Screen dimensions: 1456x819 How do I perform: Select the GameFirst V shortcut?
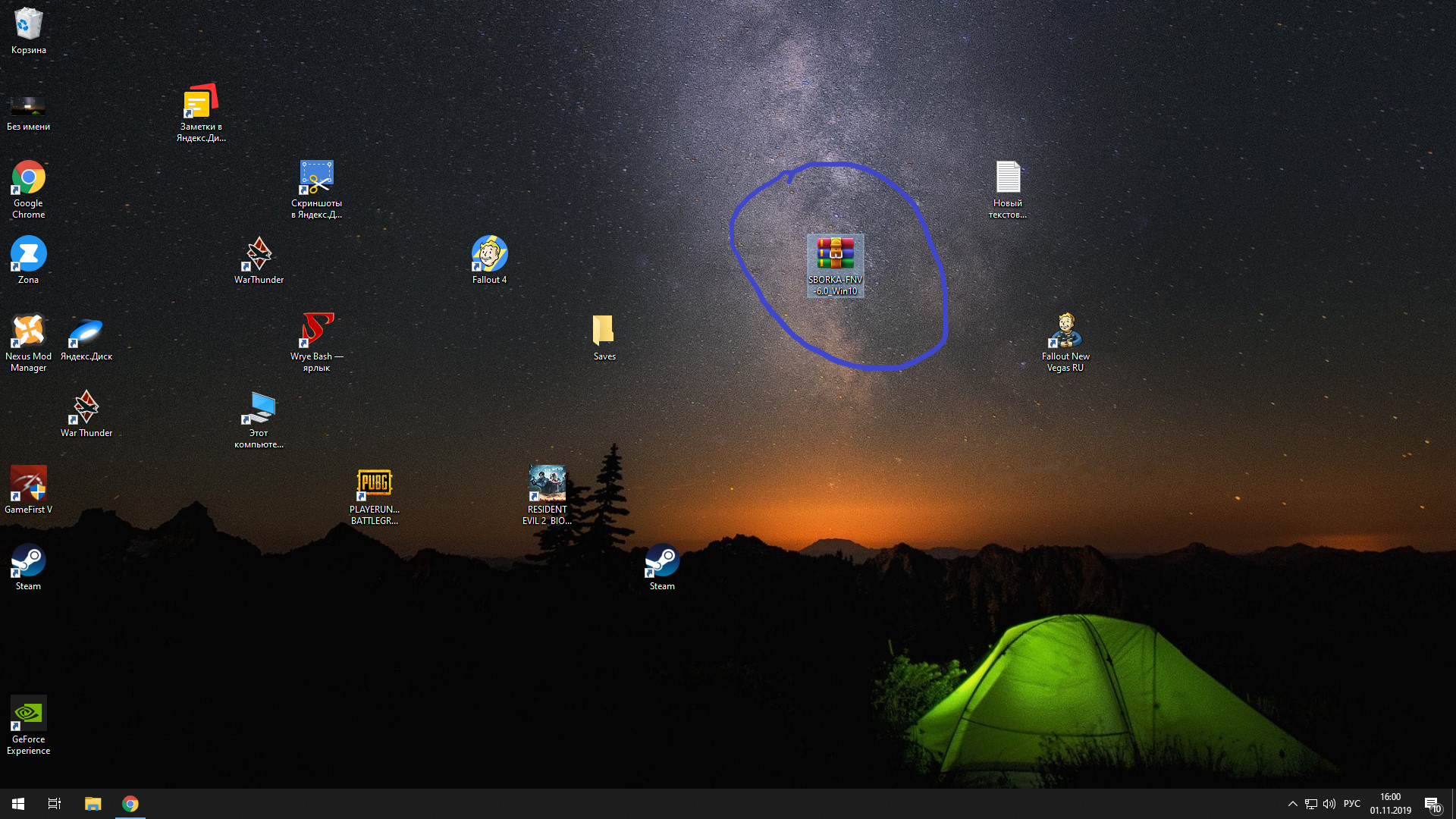pyautogui.click(x=29, y=485)
